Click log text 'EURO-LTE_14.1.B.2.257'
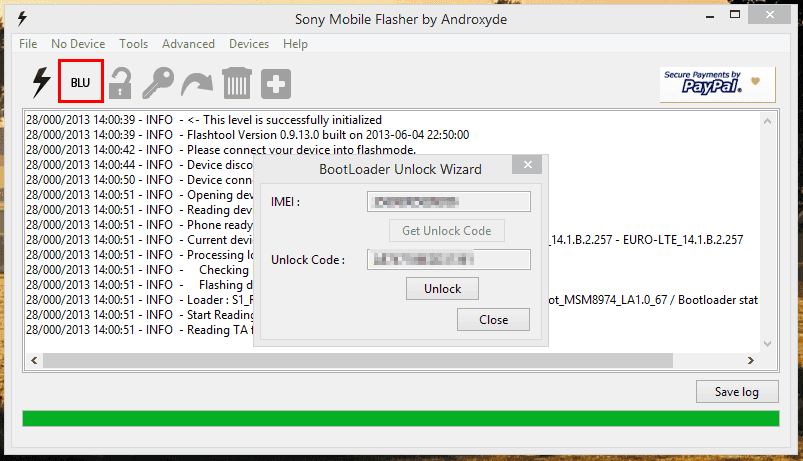Screen dimensions: 803x461 click(x=683, y=240)
